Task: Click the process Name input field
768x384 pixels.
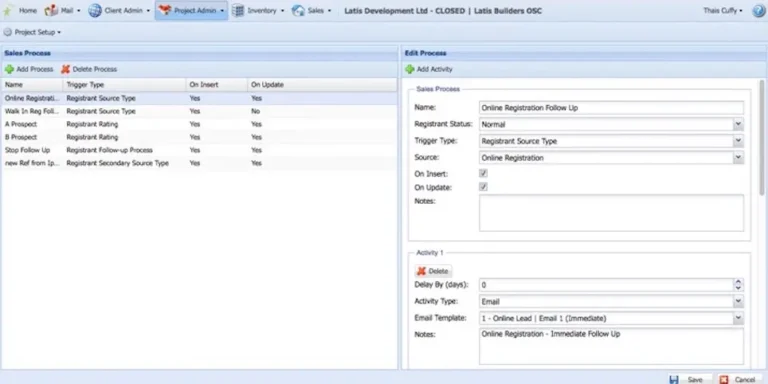Action: [611, 108]
